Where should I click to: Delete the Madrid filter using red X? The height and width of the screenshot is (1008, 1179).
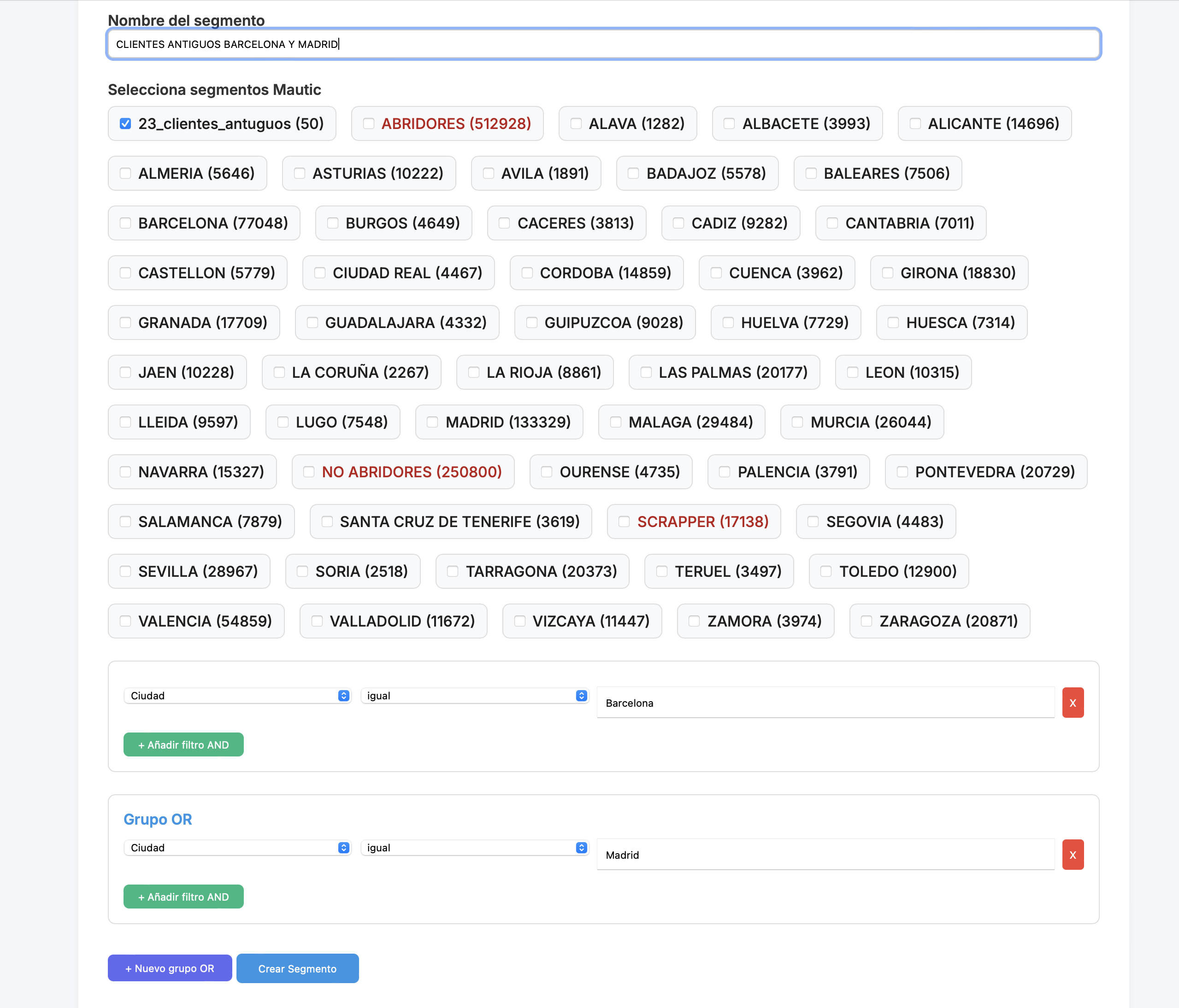click(x=1073, y=855)
